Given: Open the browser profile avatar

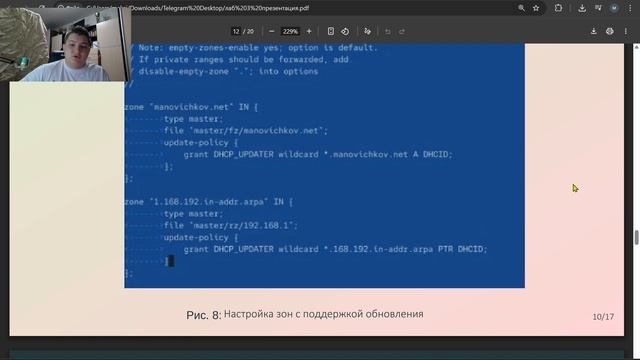Looking at the screenshot, I should coord(614,8).
